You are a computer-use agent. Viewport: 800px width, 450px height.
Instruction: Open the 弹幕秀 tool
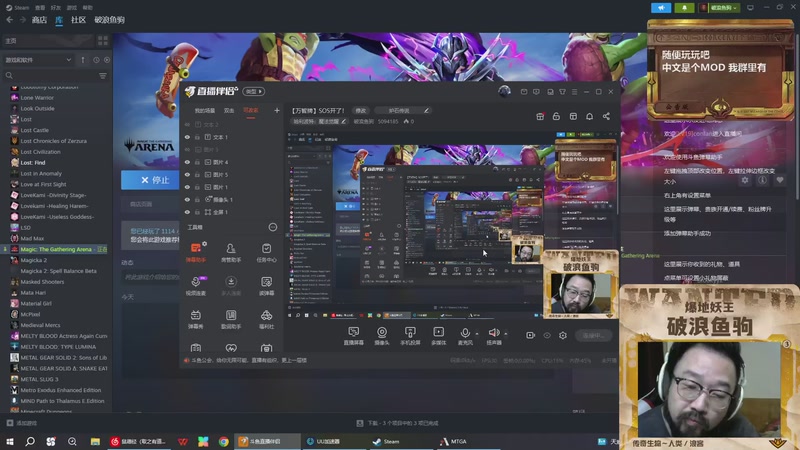[x=195, y=319]
